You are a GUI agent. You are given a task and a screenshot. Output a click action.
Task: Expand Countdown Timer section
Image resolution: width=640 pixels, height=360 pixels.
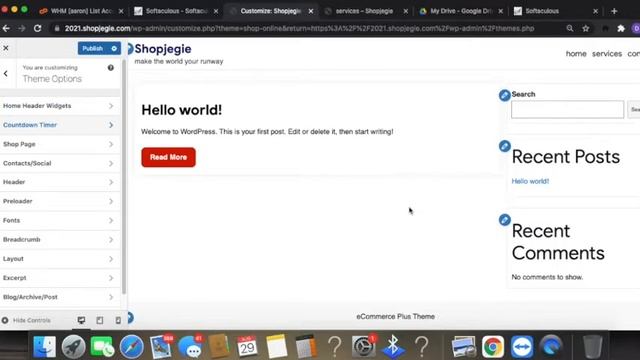pyautogui.click(x=60, y=125)
